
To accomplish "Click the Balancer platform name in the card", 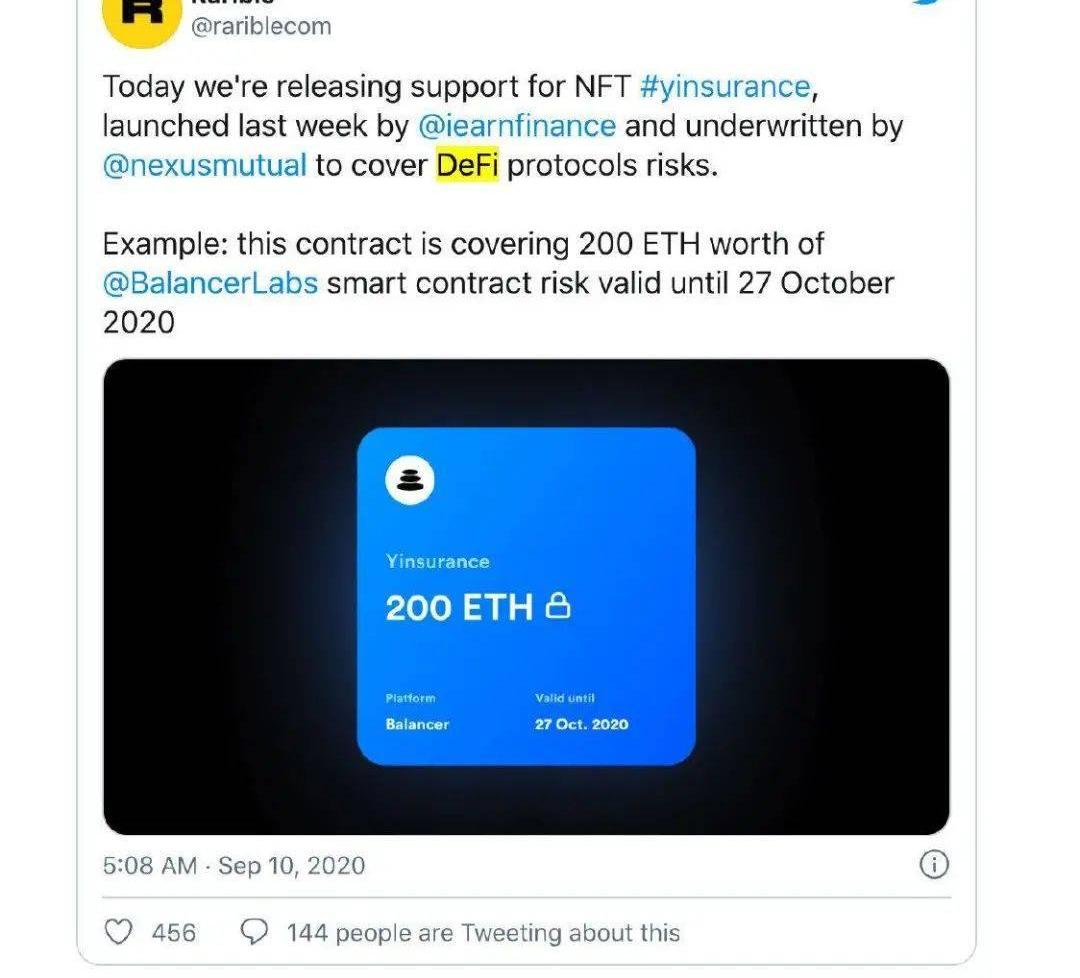I will pyautogui.click(x=417, y=724).
